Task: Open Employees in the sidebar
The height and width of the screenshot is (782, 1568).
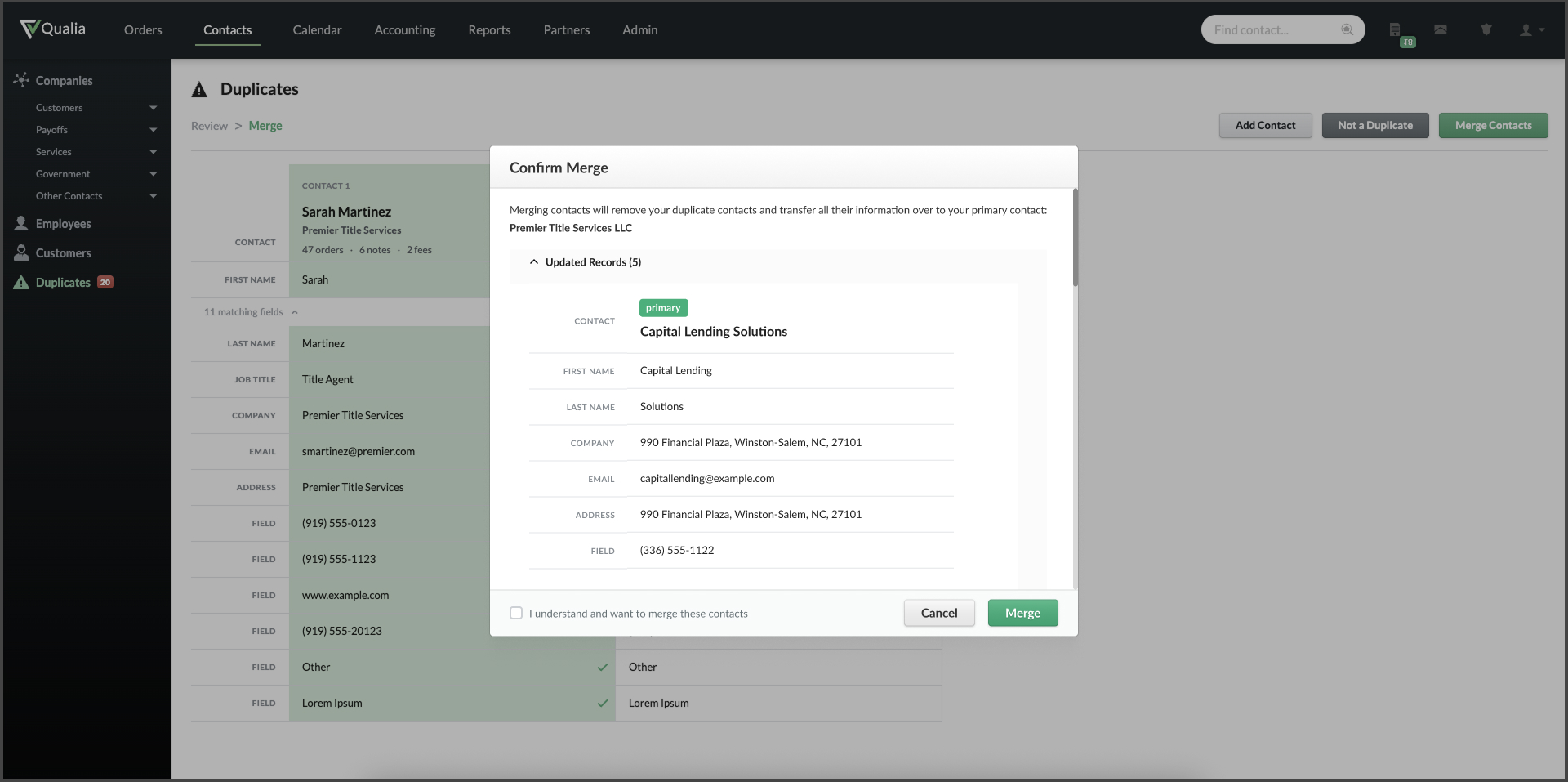Action: 63,224
